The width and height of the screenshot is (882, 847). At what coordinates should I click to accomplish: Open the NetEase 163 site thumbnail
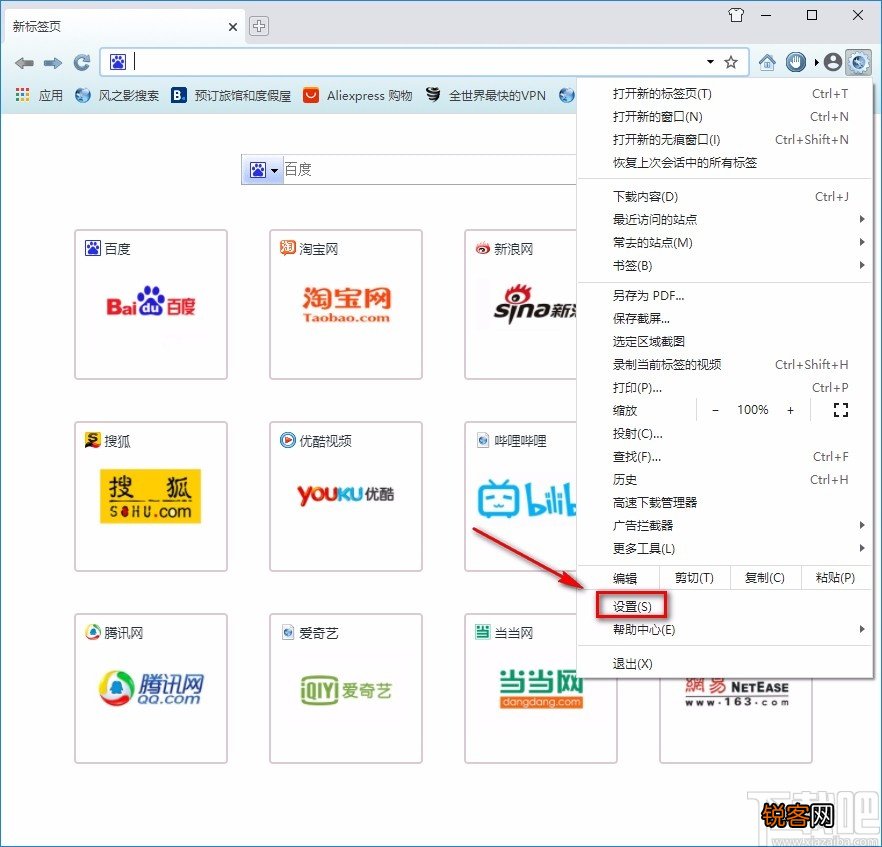[736, 720]
